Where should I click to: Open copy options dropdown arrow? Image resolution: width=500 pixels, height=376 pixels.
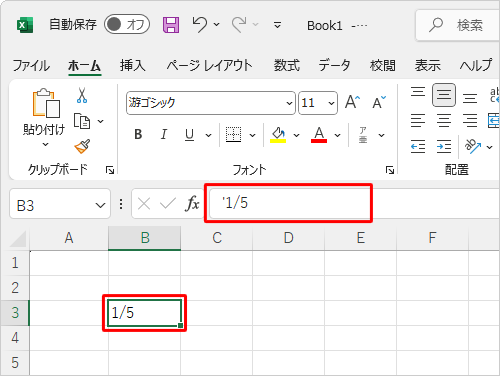pos(101,121)
